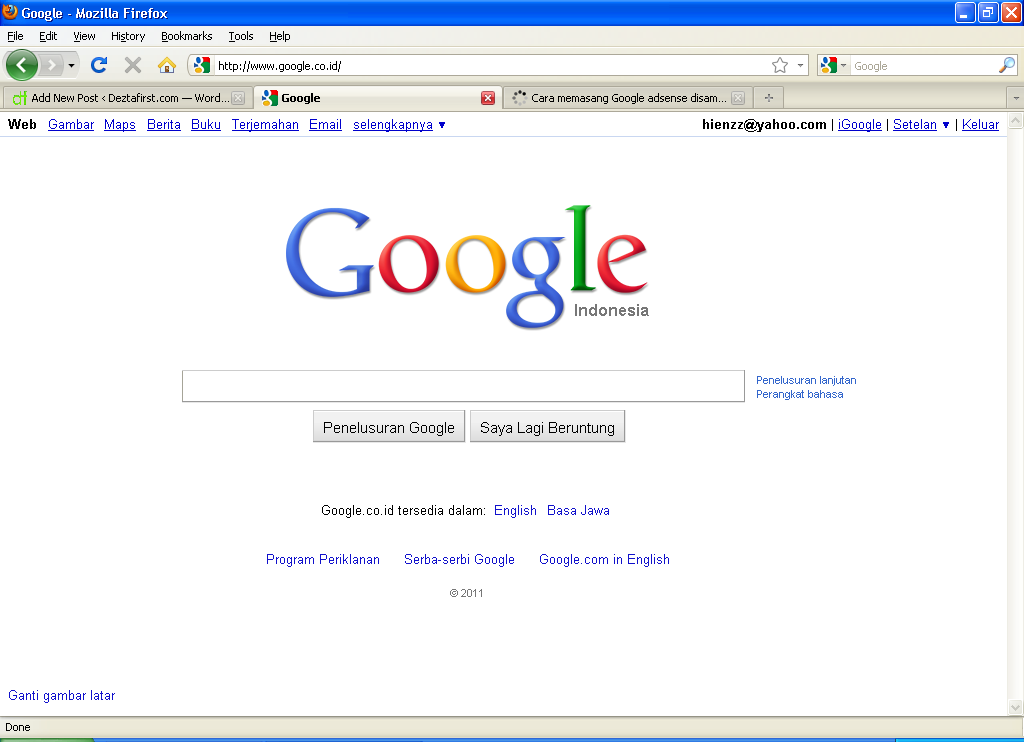1024x742 pixels.
Task: Close the Add New Post tab
Action: (x=238, y=98)
